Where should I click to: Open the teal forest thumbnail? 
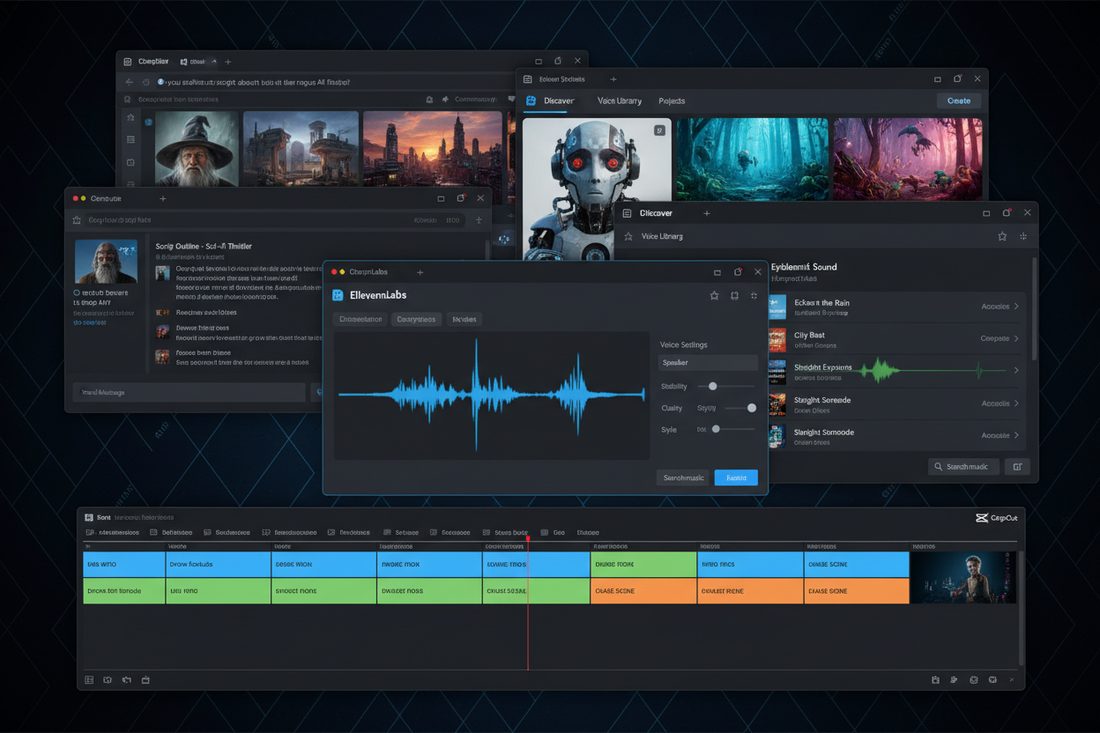[752, 159]
